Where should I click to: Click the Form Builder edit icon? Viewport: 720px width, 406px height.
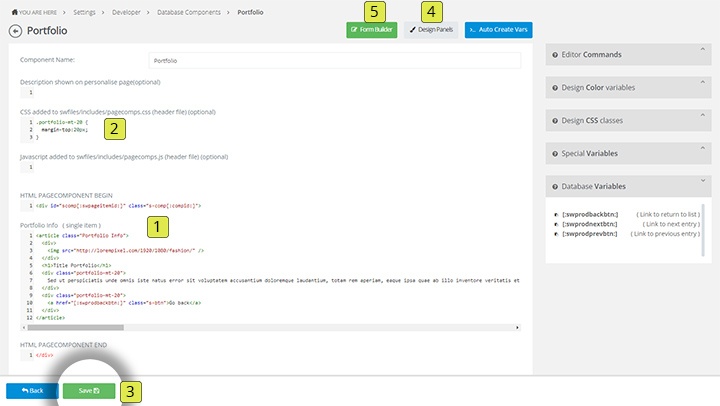click(354, 30)
